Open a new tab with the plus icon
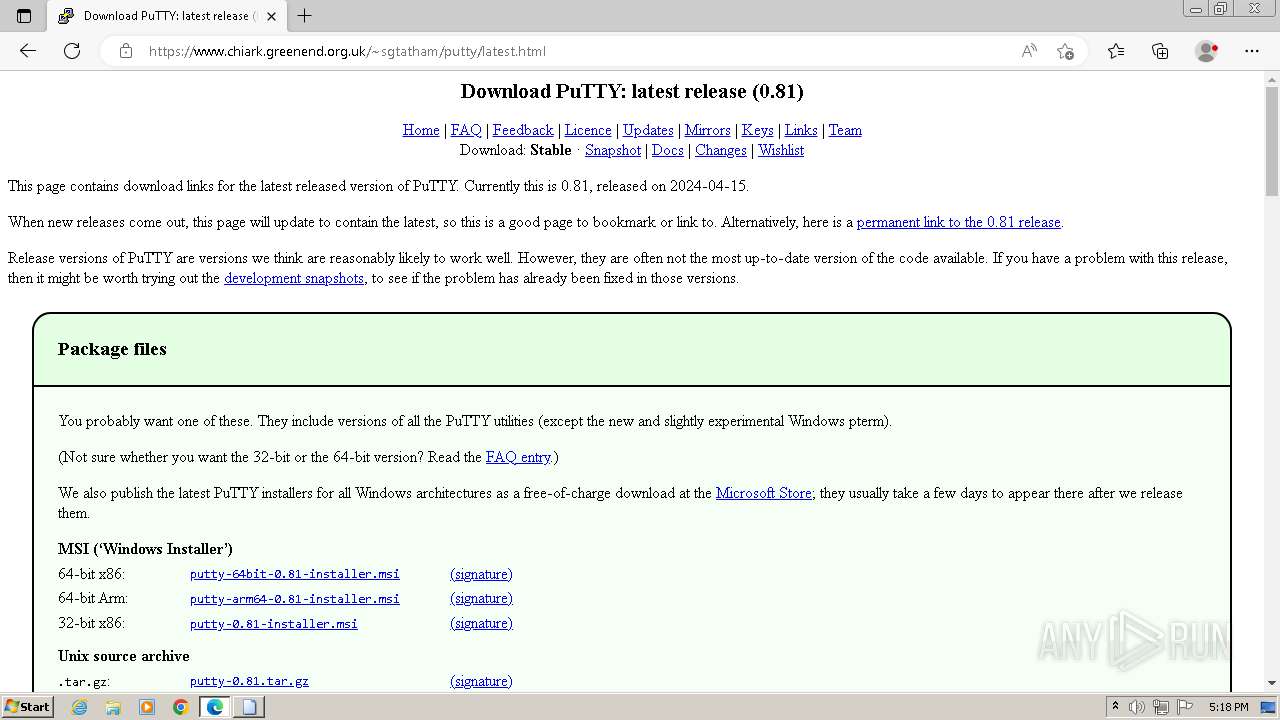This screenshot has width=1280, height=720. 305,16
